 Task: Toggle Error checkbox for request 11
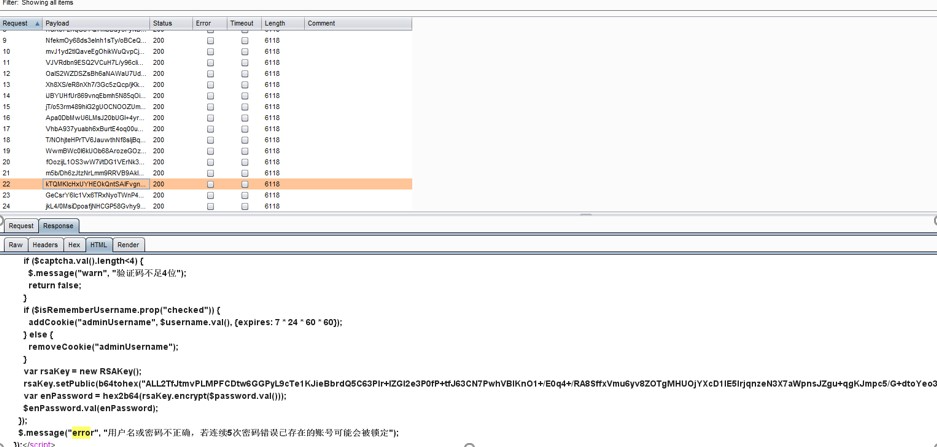[210, 63]
